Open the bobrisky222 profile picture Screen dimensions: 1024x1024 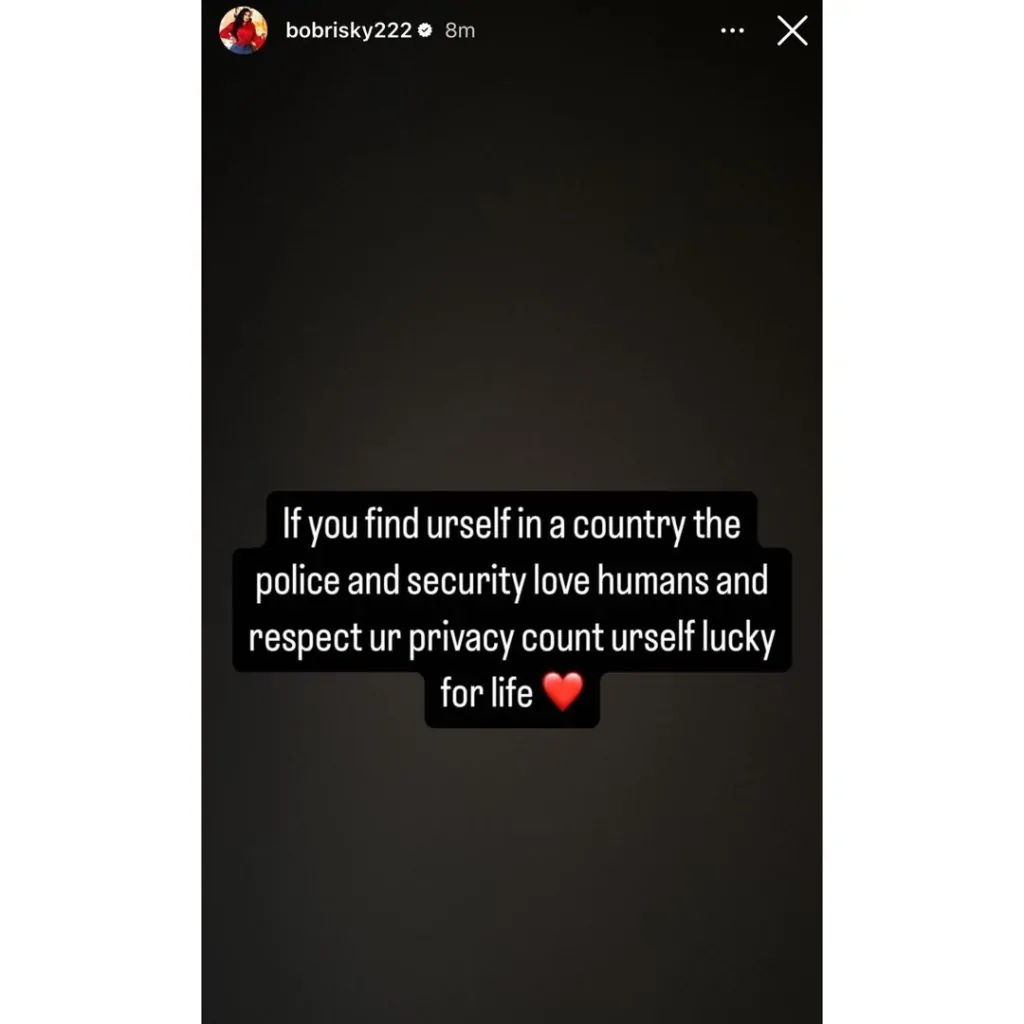243,30
